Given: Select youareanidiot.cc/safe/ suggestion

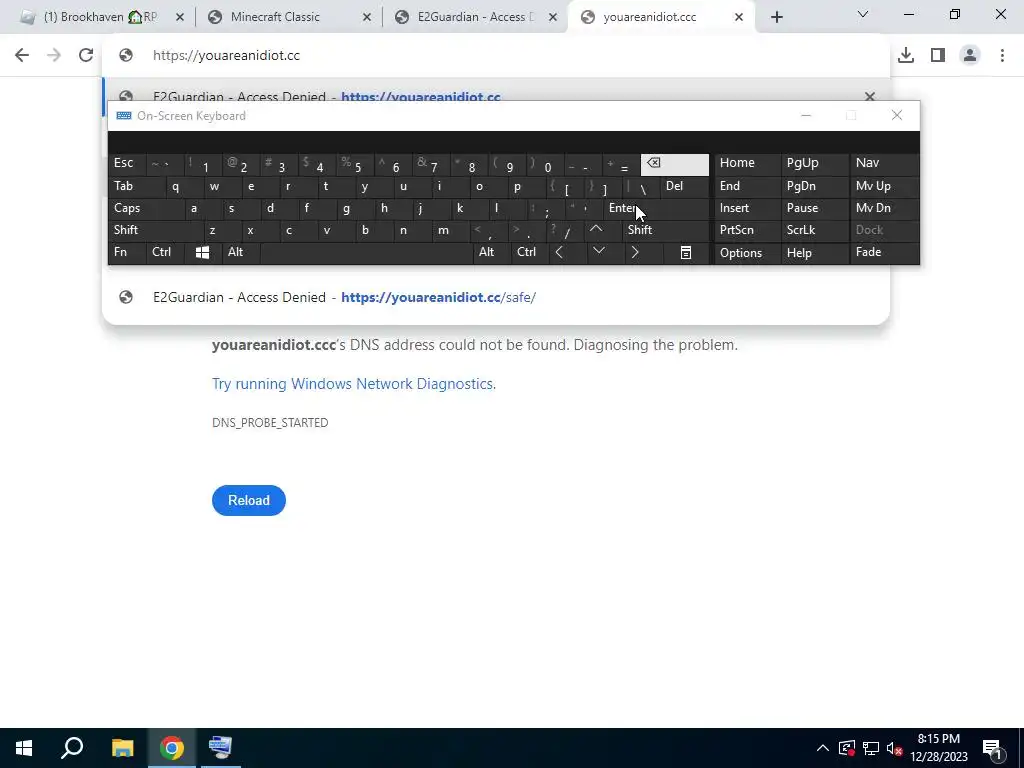Looking at the screenshot, I should click(496, 297).
